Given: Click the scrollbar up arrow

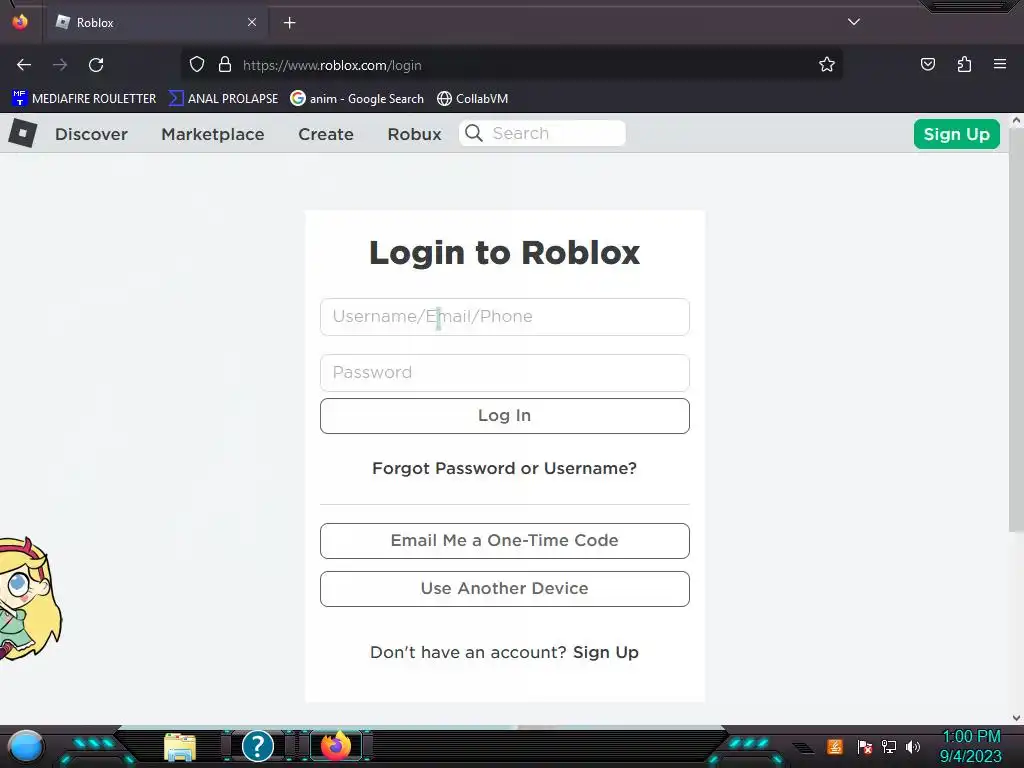Looking at the screenshot, I should (1016, 120).
